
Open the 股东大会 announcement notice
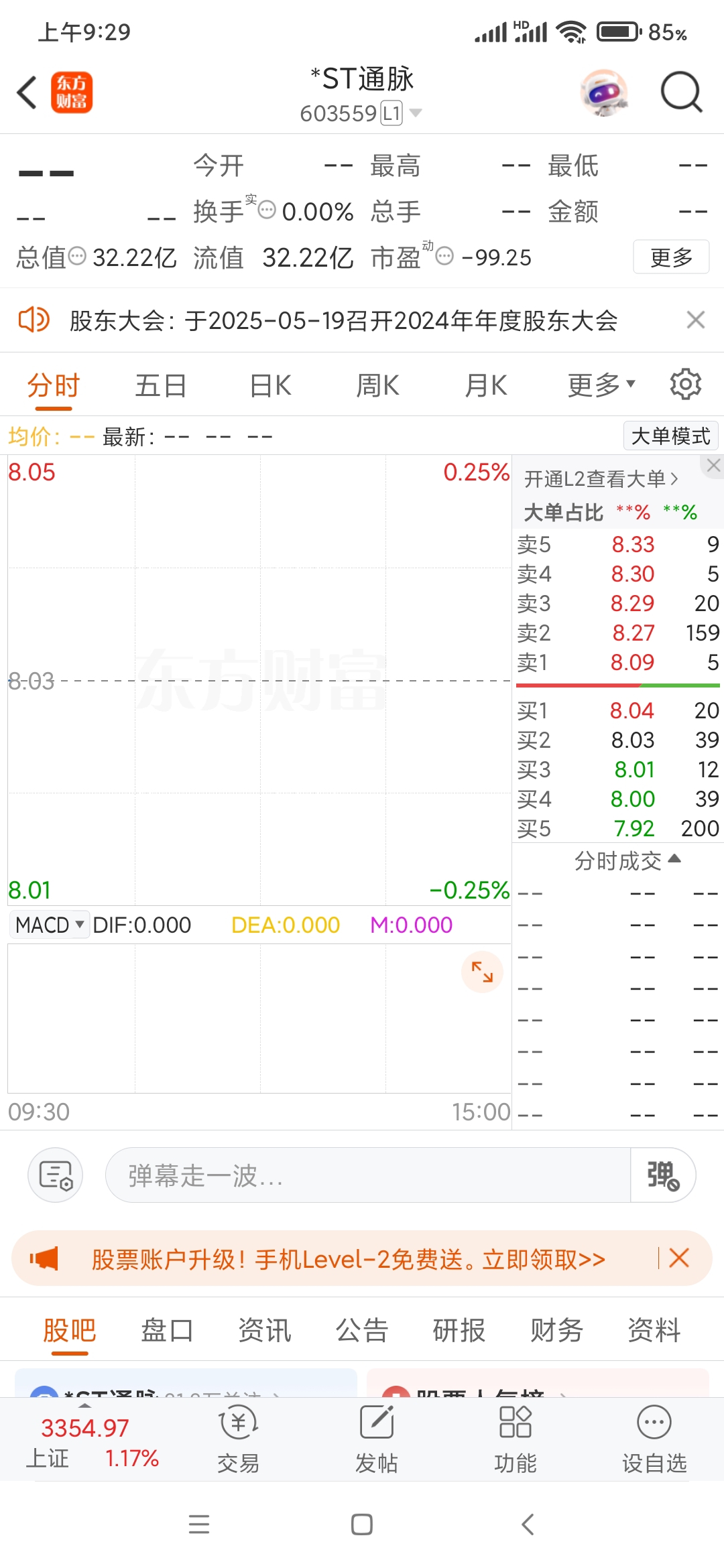[x=343, y=320]
